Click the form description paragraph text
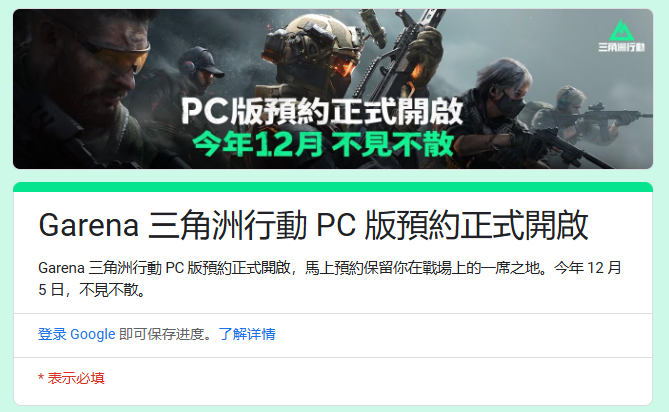 point(329,279)
